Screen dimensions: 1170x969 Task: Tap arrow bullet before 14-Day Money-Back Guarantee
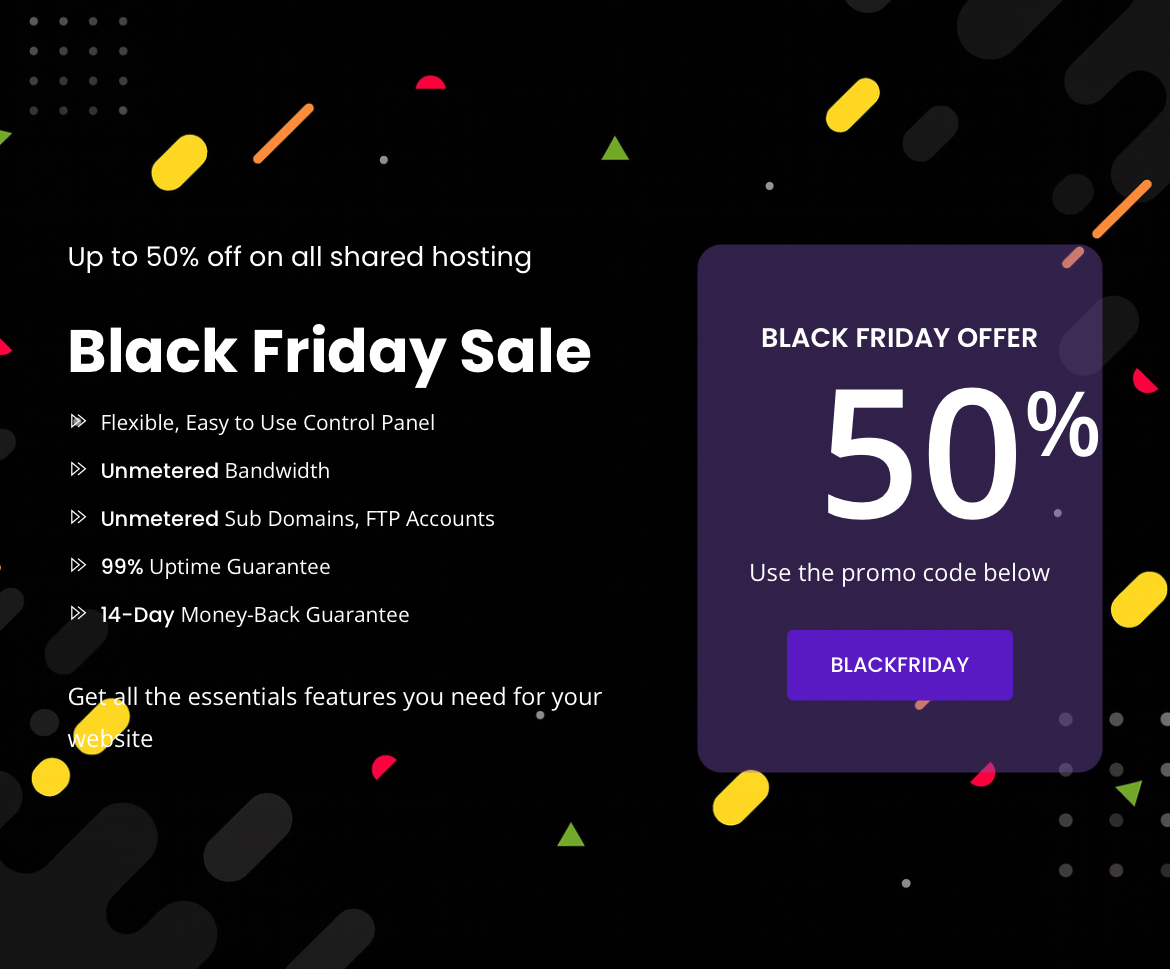pos(78,614)
